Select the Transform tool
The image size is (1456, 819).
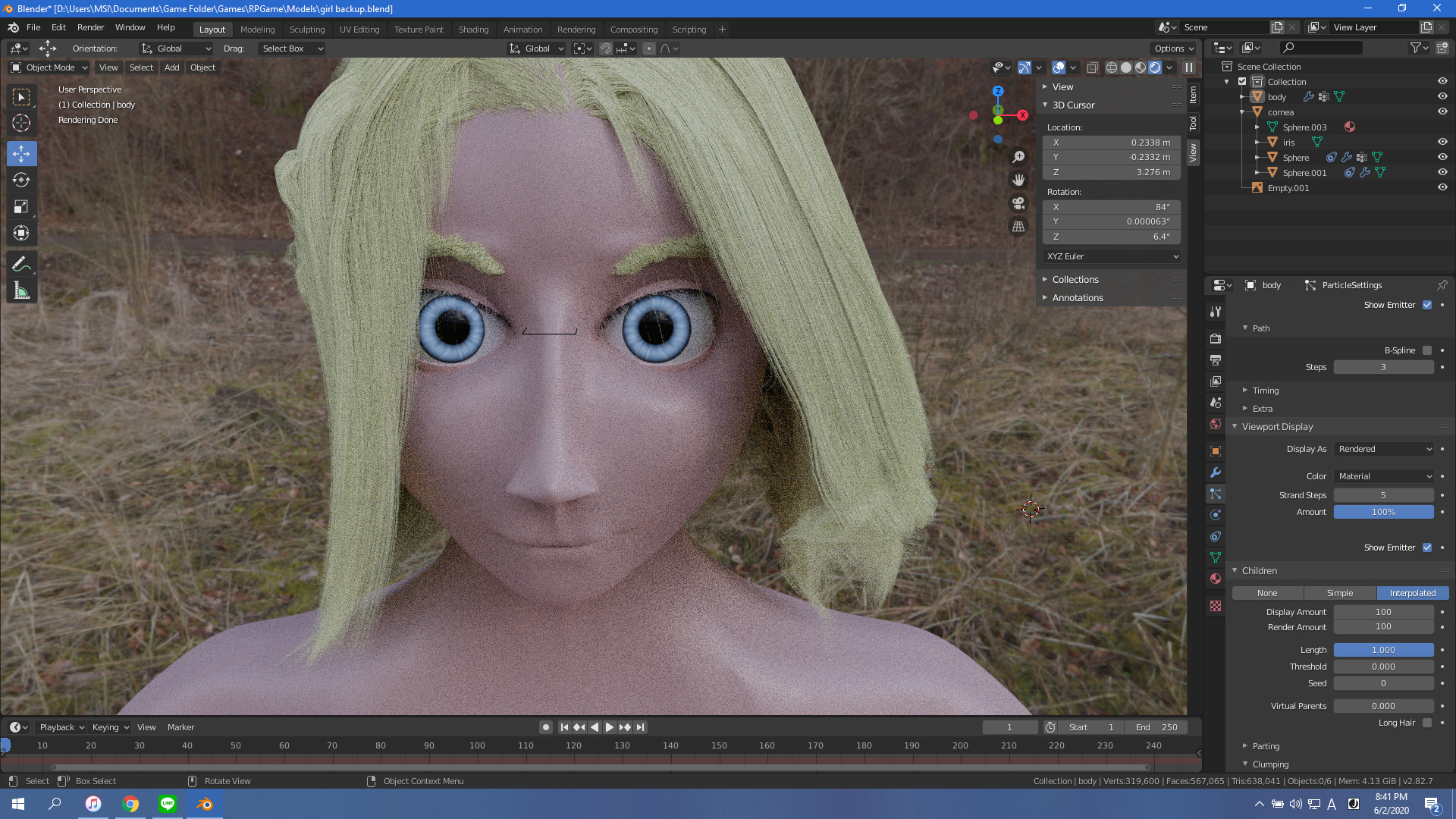pos(21,233)
